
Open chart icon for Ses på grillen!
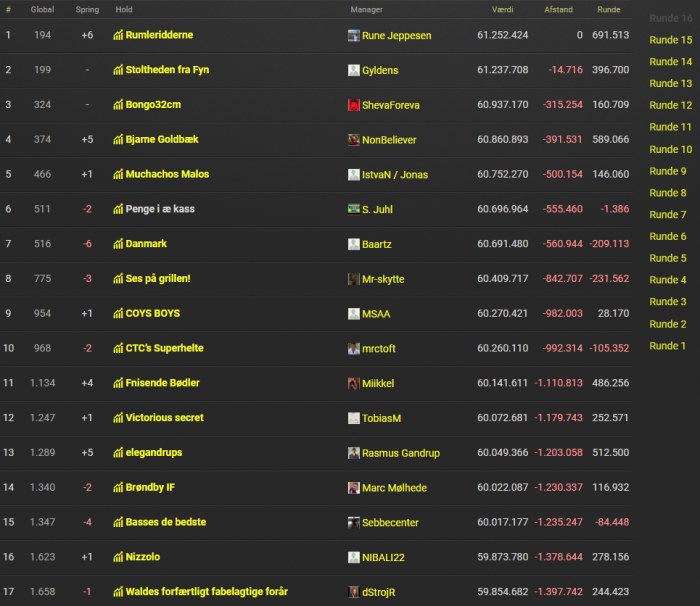(x=118, y=279)
